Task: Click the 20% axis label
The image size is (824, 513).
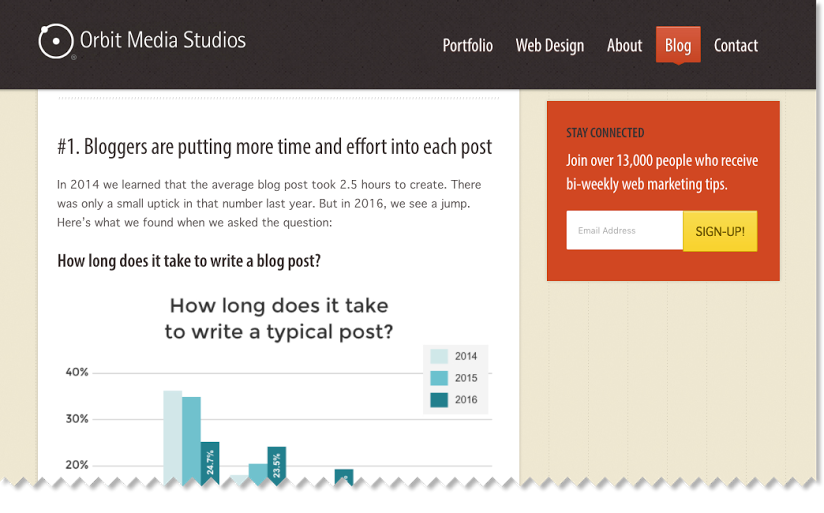Action: coord(77,465)
